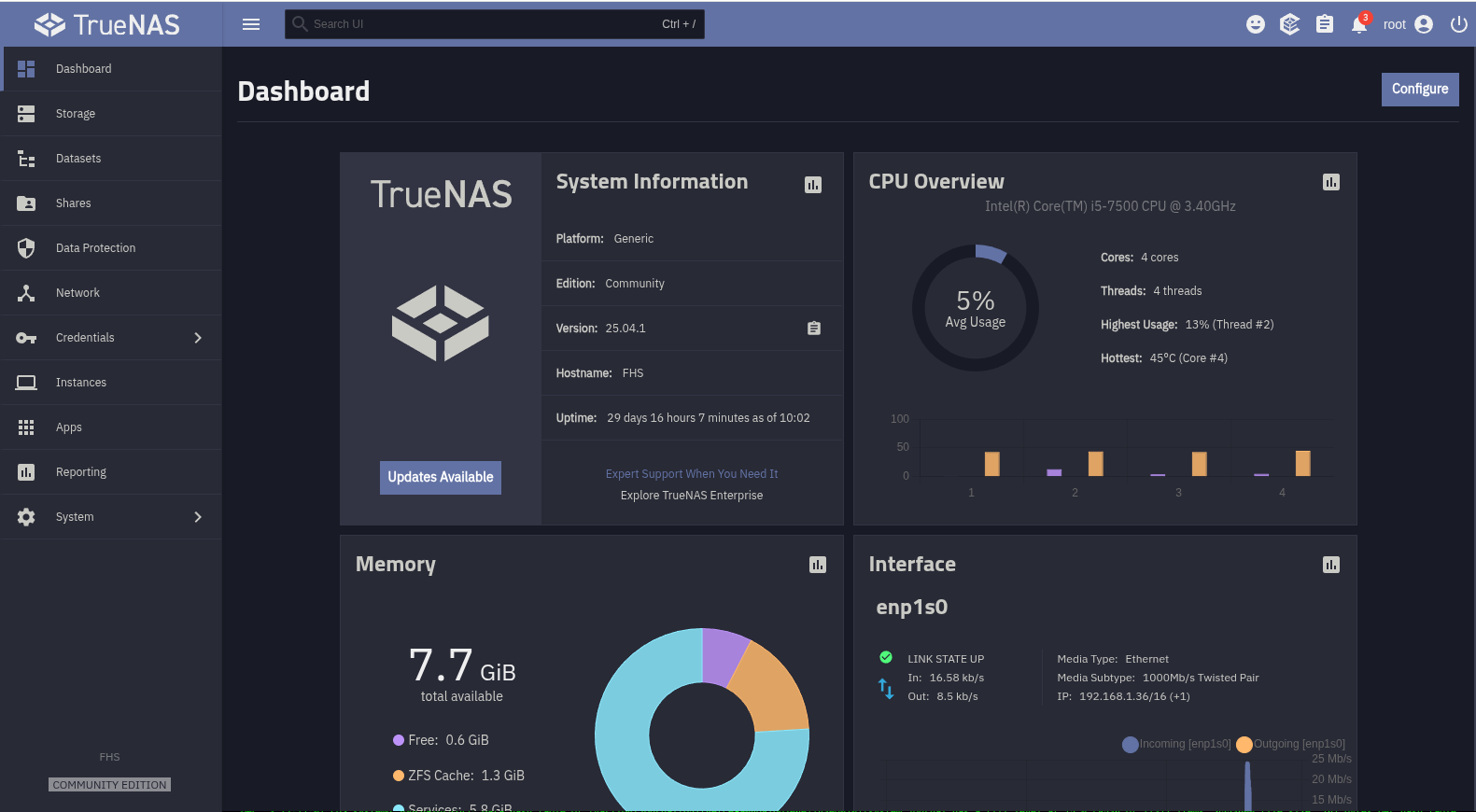Viewport: 1476px width, 812px height.
Task: Open the Jobs clipboard icon
Action: 1325,24
